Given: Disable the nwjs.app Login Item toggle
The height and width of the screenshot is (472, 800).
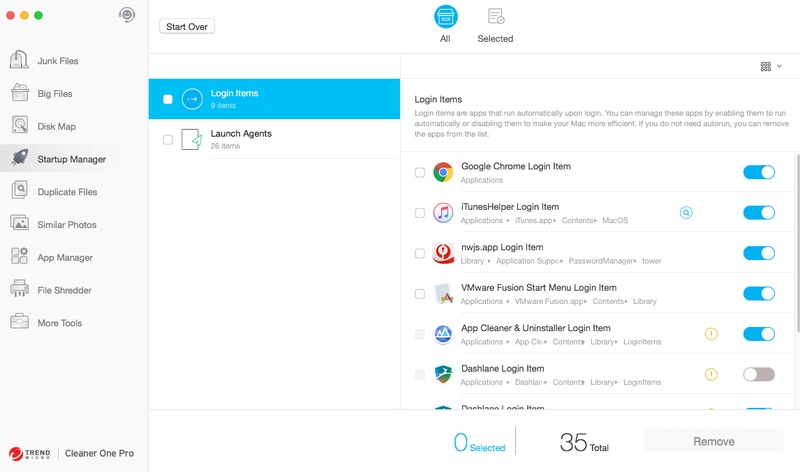Looking at the screenshot, I should (x=759, y=253).
